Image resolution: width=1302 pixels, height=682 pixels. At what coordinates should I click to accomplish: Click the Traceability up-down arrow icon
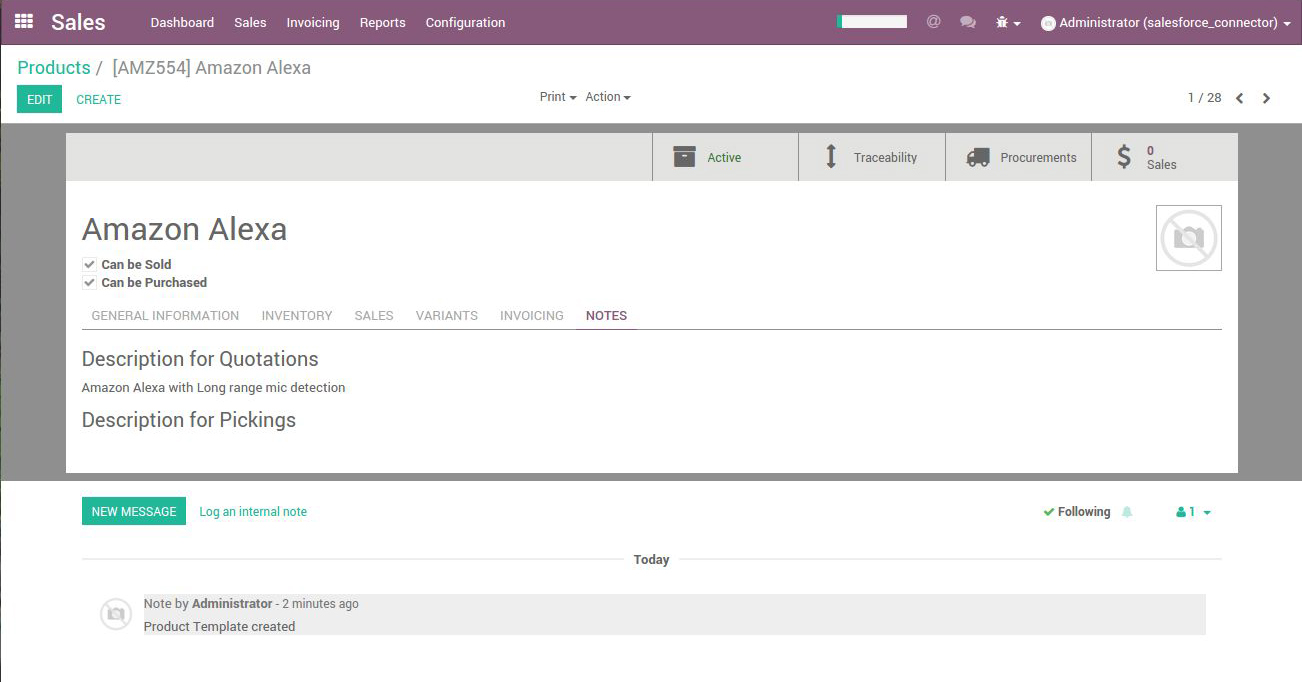(830, 157)
